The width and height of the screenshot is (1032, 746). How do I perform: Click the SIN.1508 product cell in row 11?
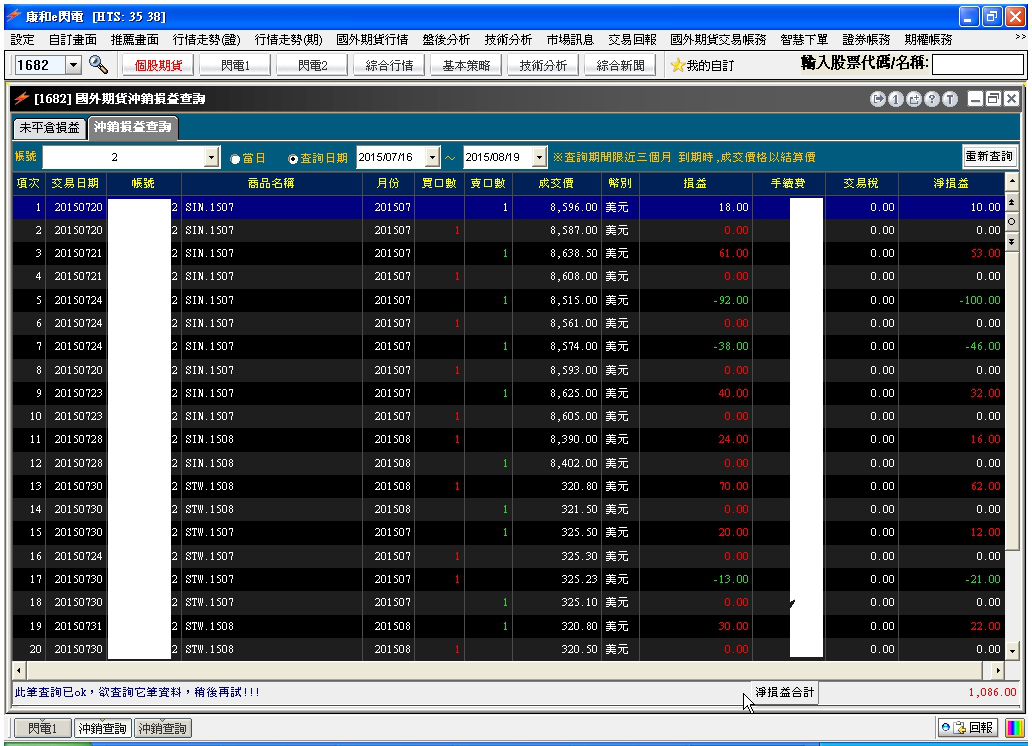[271, 439]
